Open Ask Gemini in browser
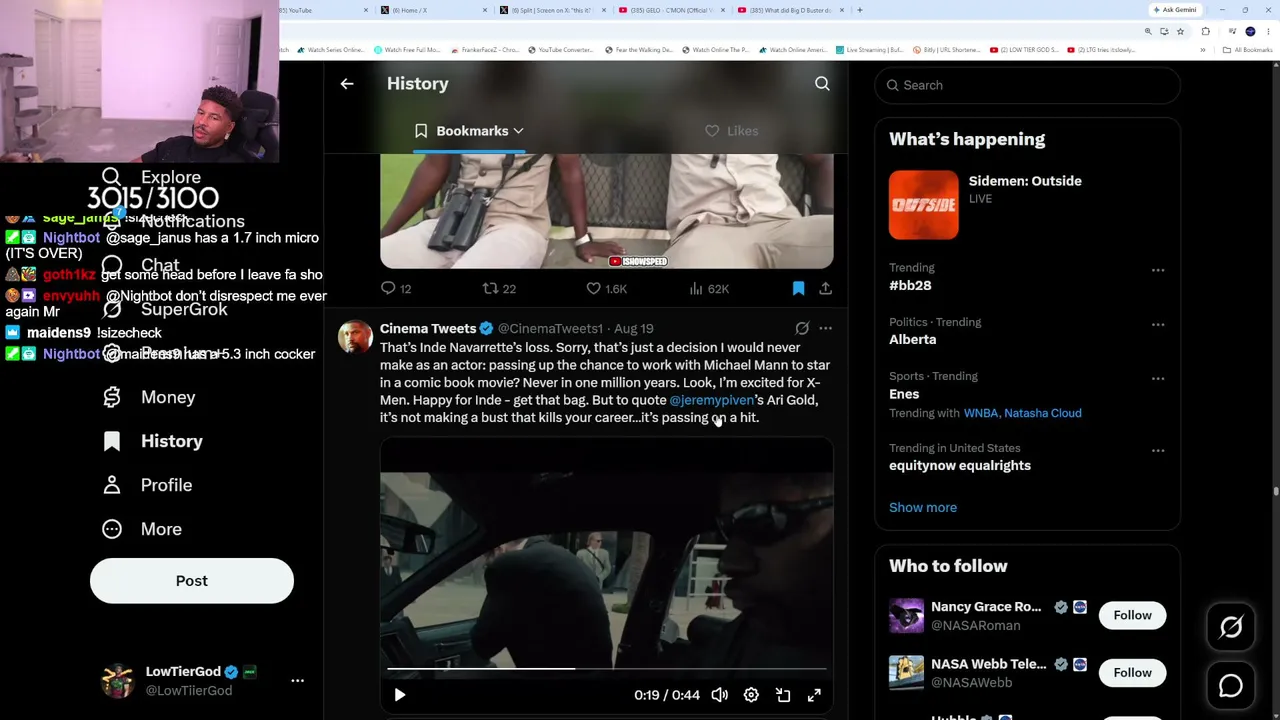1280x720 pixels. point(1176,10)
